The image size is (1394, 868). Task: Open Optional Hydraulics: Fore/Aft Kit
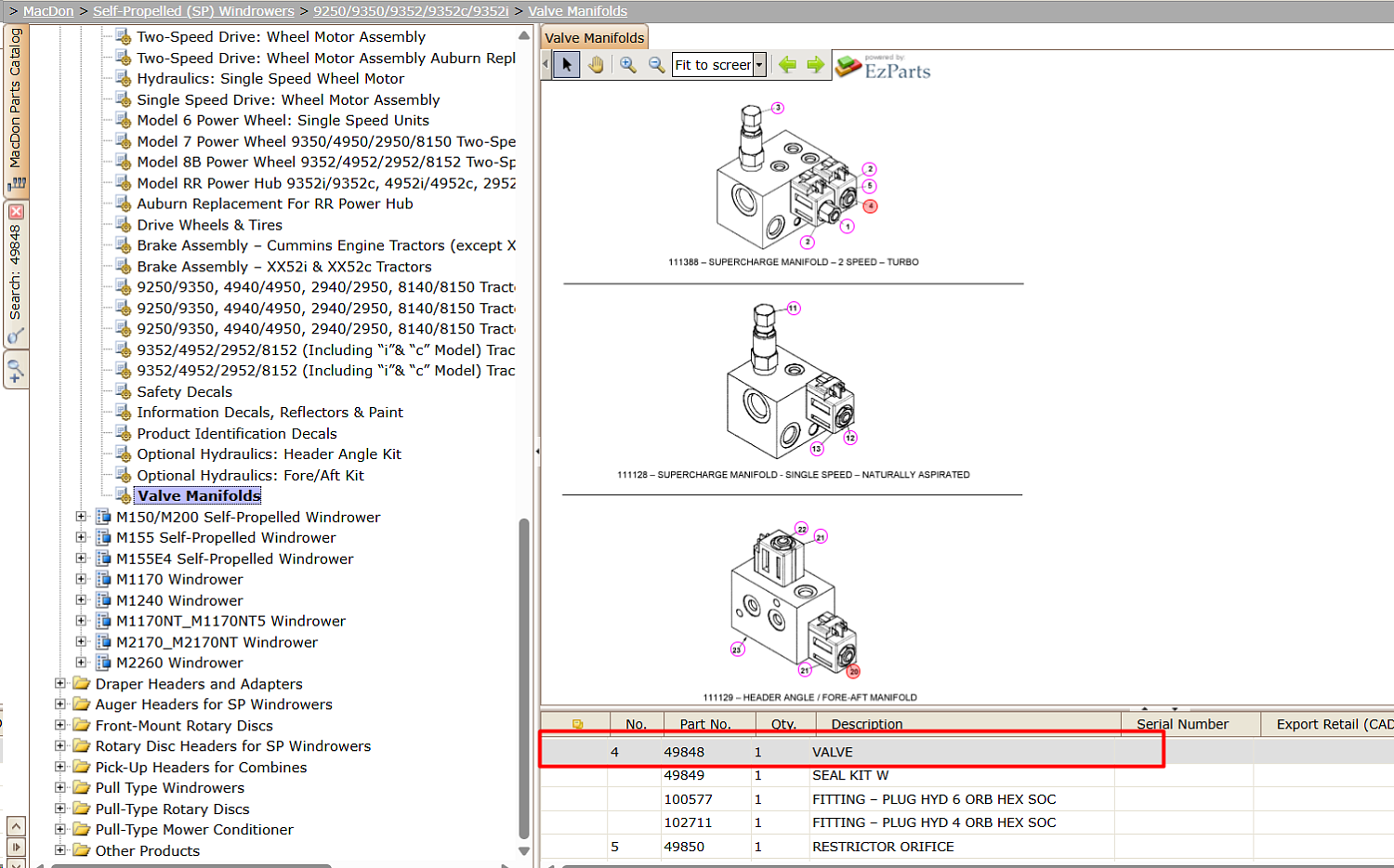point(250,475)
